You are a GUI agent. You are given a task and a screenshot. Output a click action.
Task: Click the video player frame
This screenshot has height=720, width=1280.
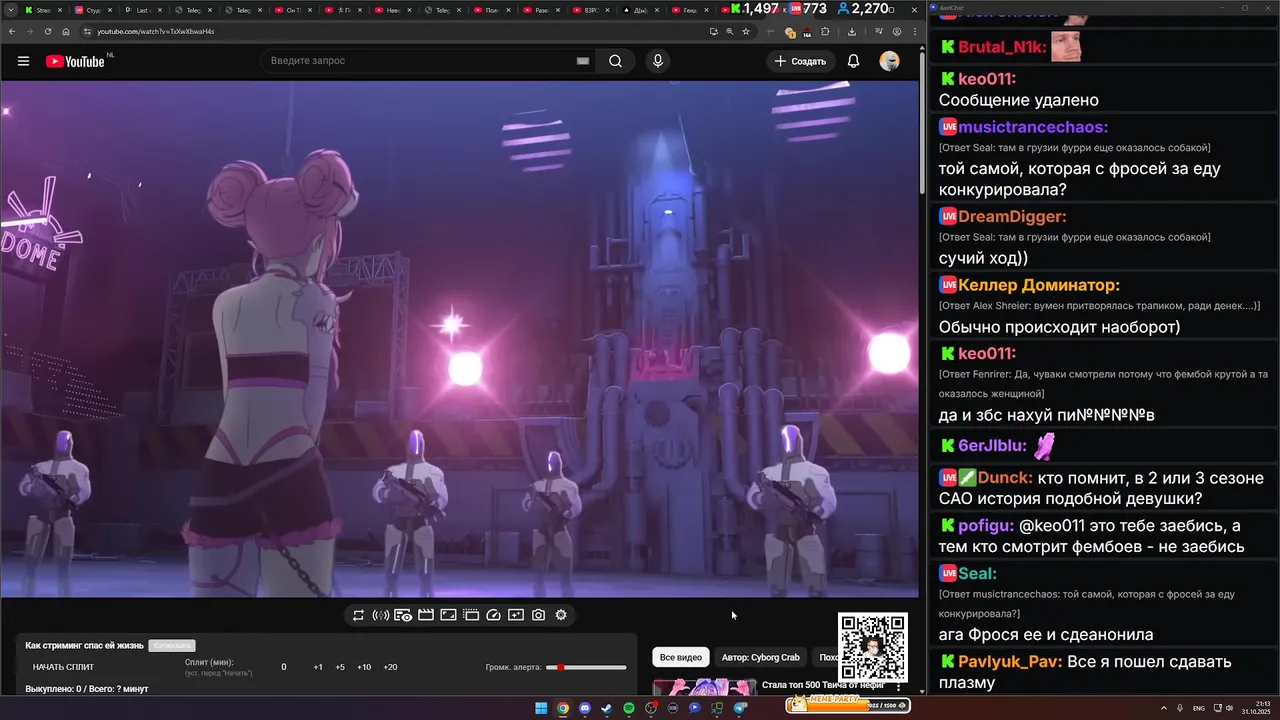coord(459,339)
